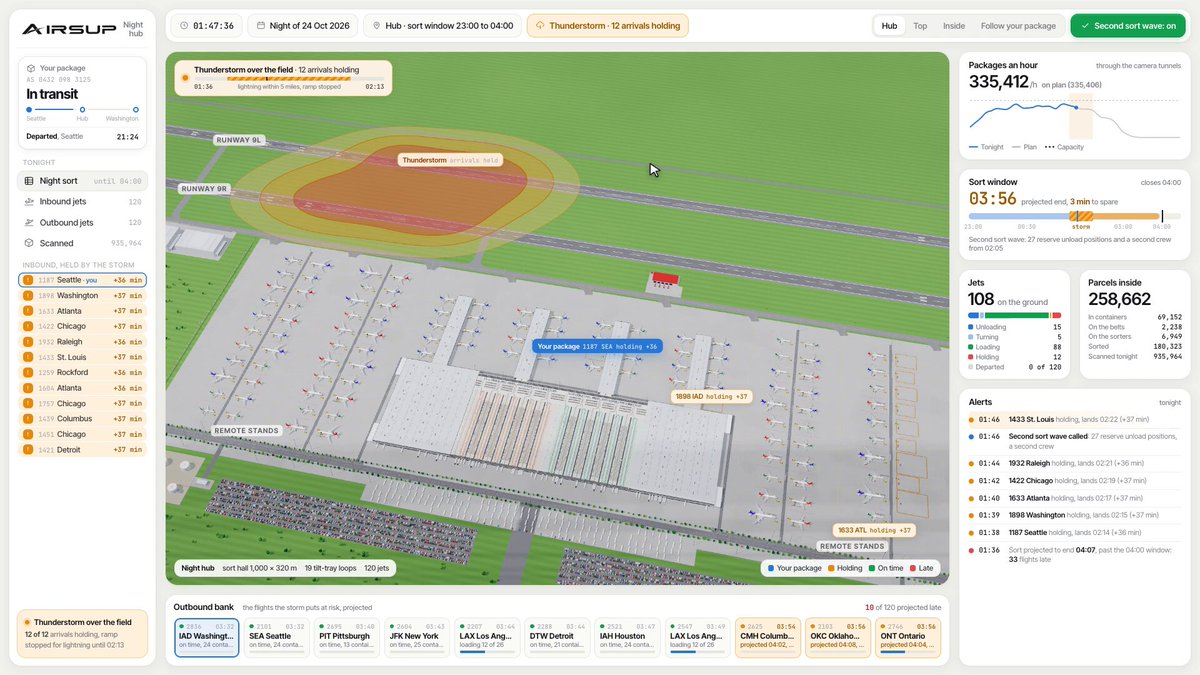Click the warning icon on the 1187 Seattle row

[28, 280]
